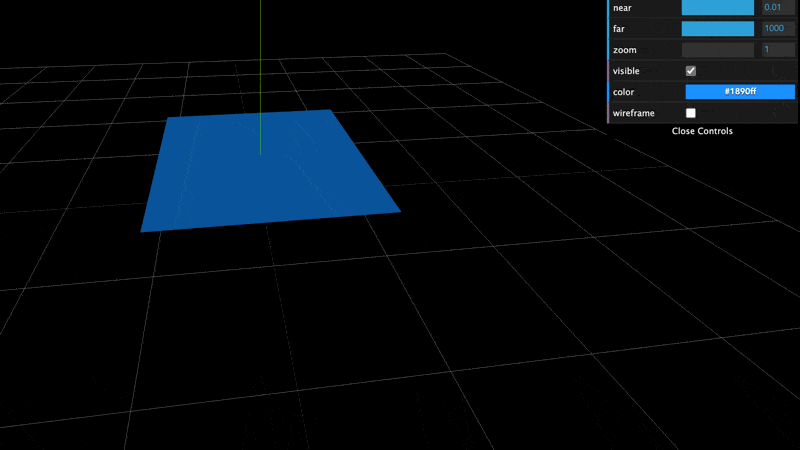The width and height of the screenshot is (800, 450).
Task: Click the Close Controls button
Action: tap(702, 131)
